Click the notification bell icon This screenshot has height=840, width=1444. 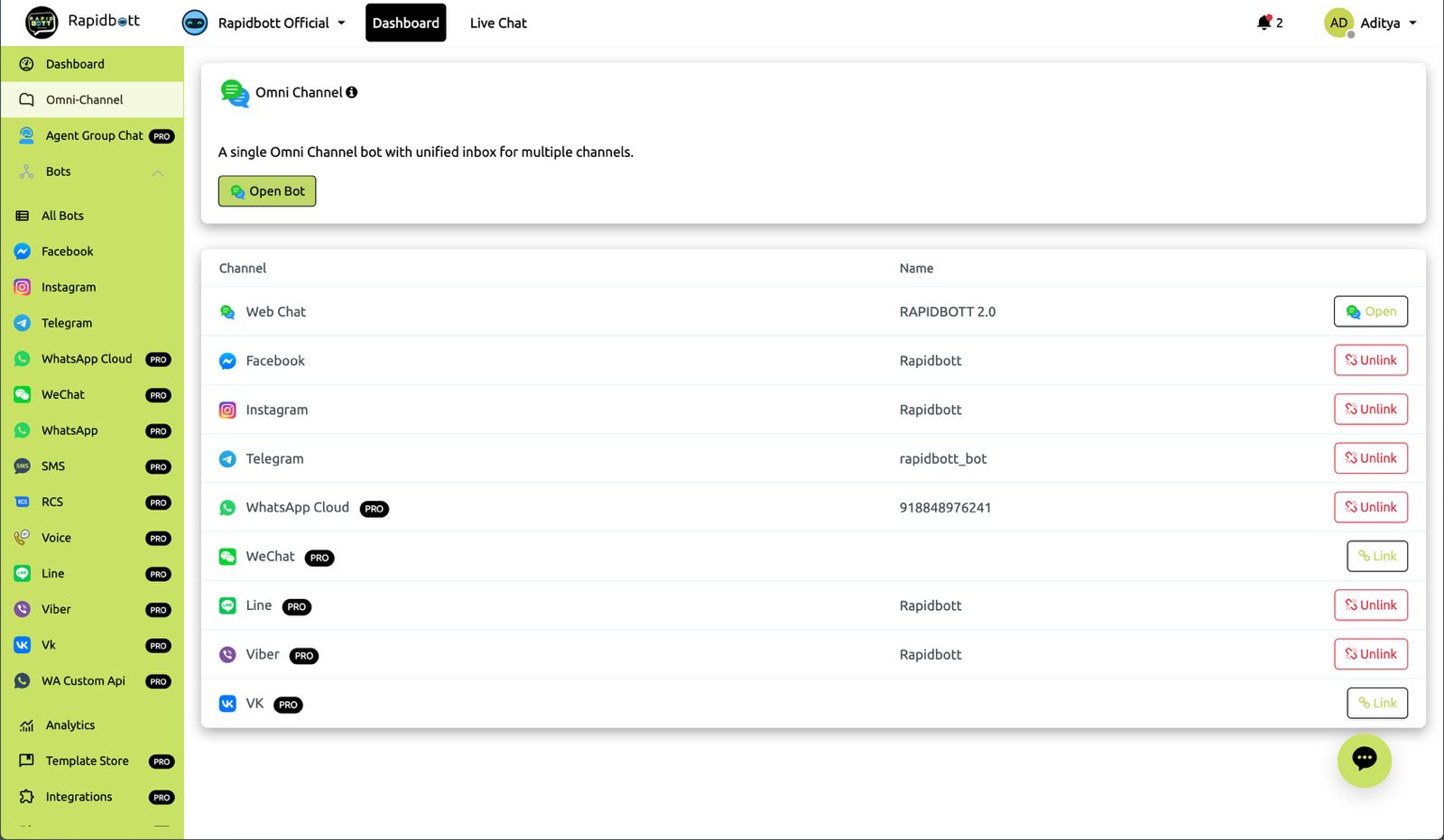pyautogui.click(x=1264, y=23)
